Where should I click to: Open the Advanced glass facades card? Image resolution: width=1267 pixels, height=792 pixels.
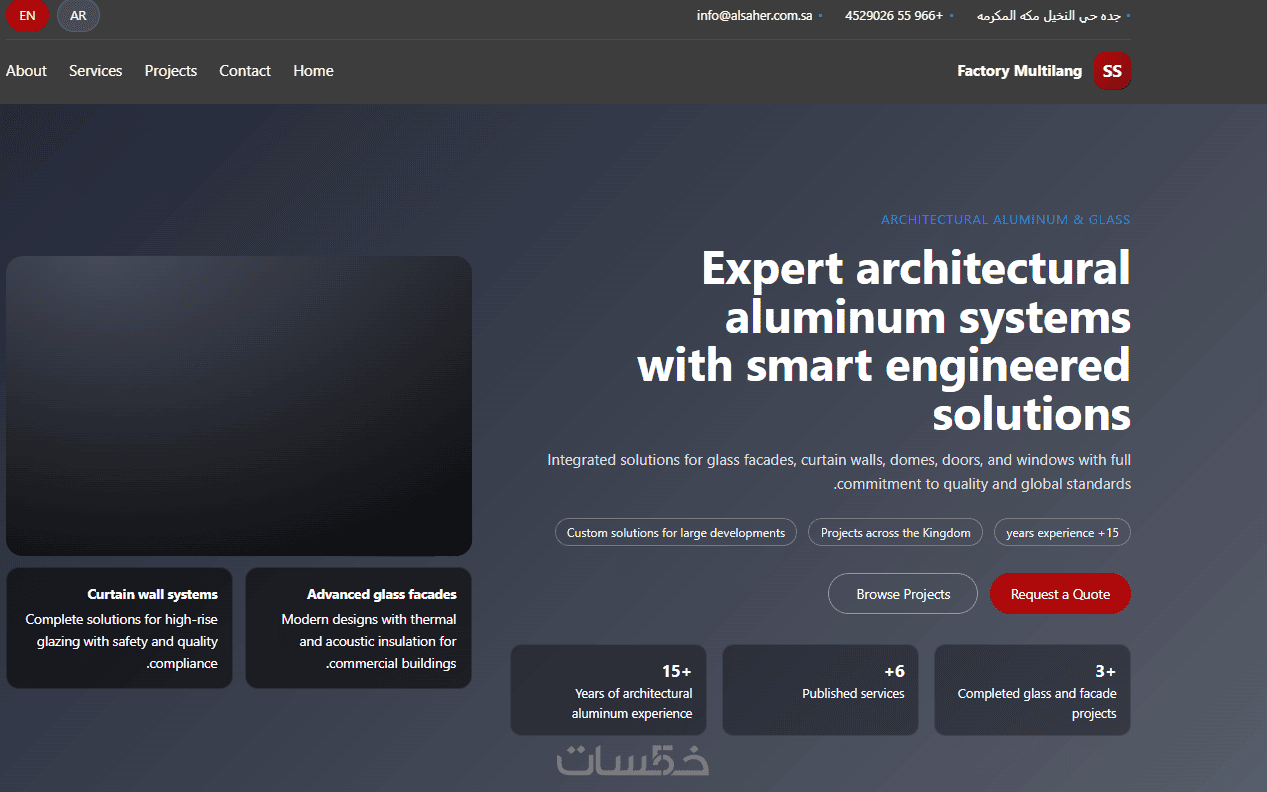(x=358, y=628)
